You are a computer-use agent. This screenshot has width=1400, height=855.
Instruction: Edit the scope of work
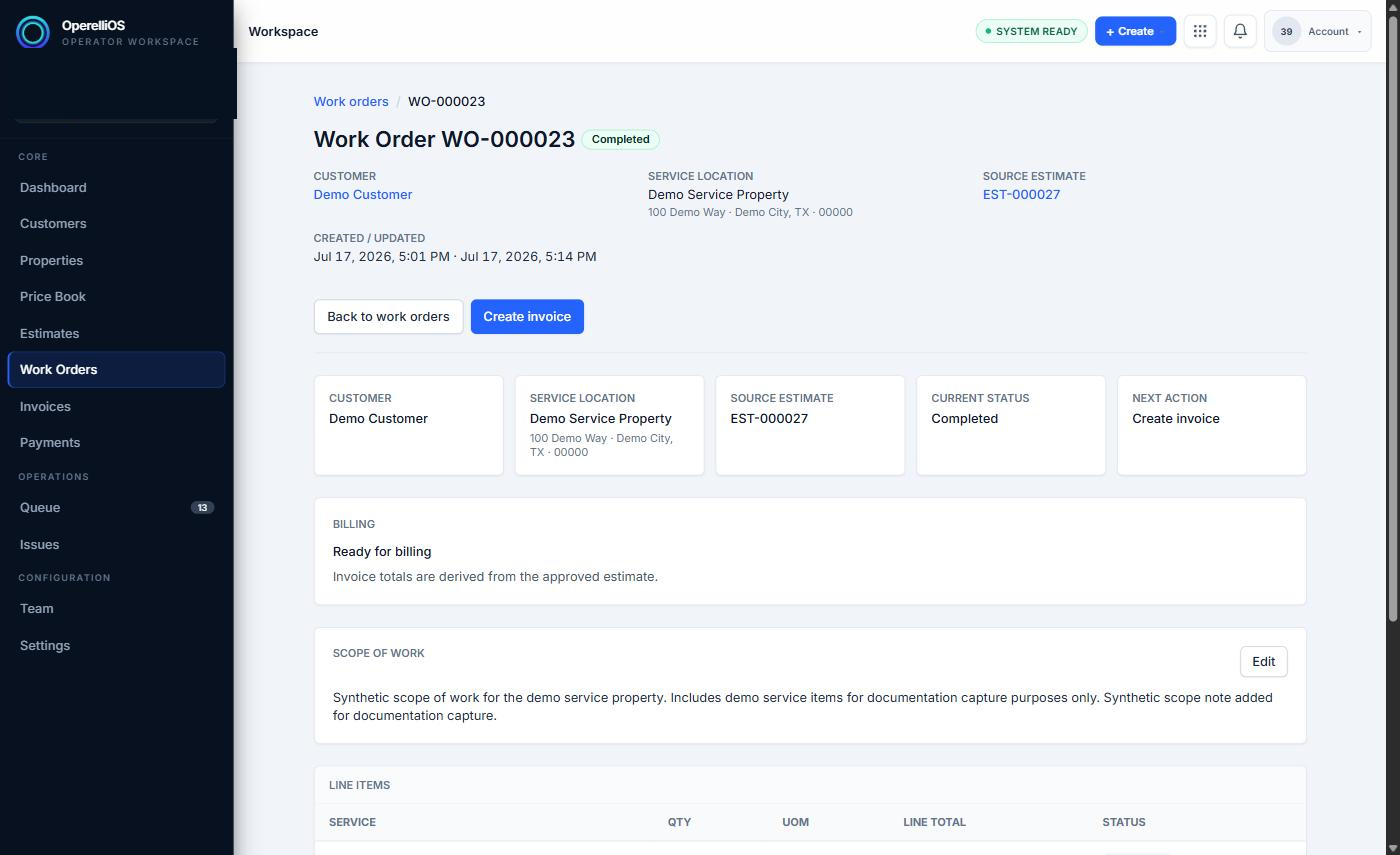point(1263,661)
